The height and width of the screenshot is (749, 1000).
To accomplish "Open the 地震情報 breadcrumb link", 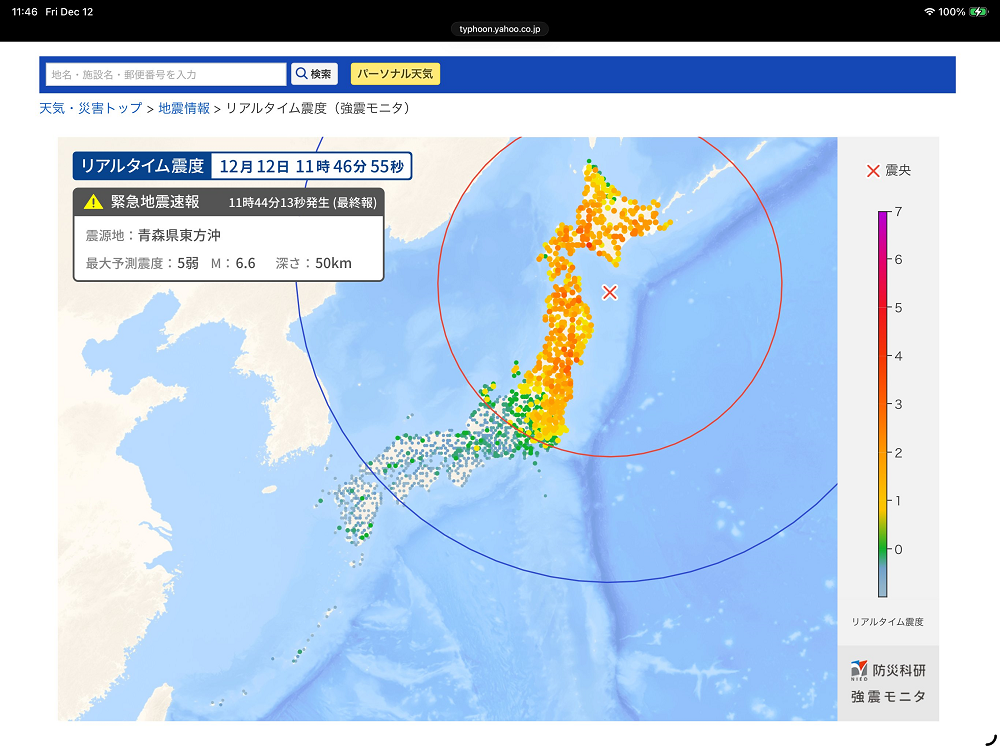I will click(x=184, y=108).
